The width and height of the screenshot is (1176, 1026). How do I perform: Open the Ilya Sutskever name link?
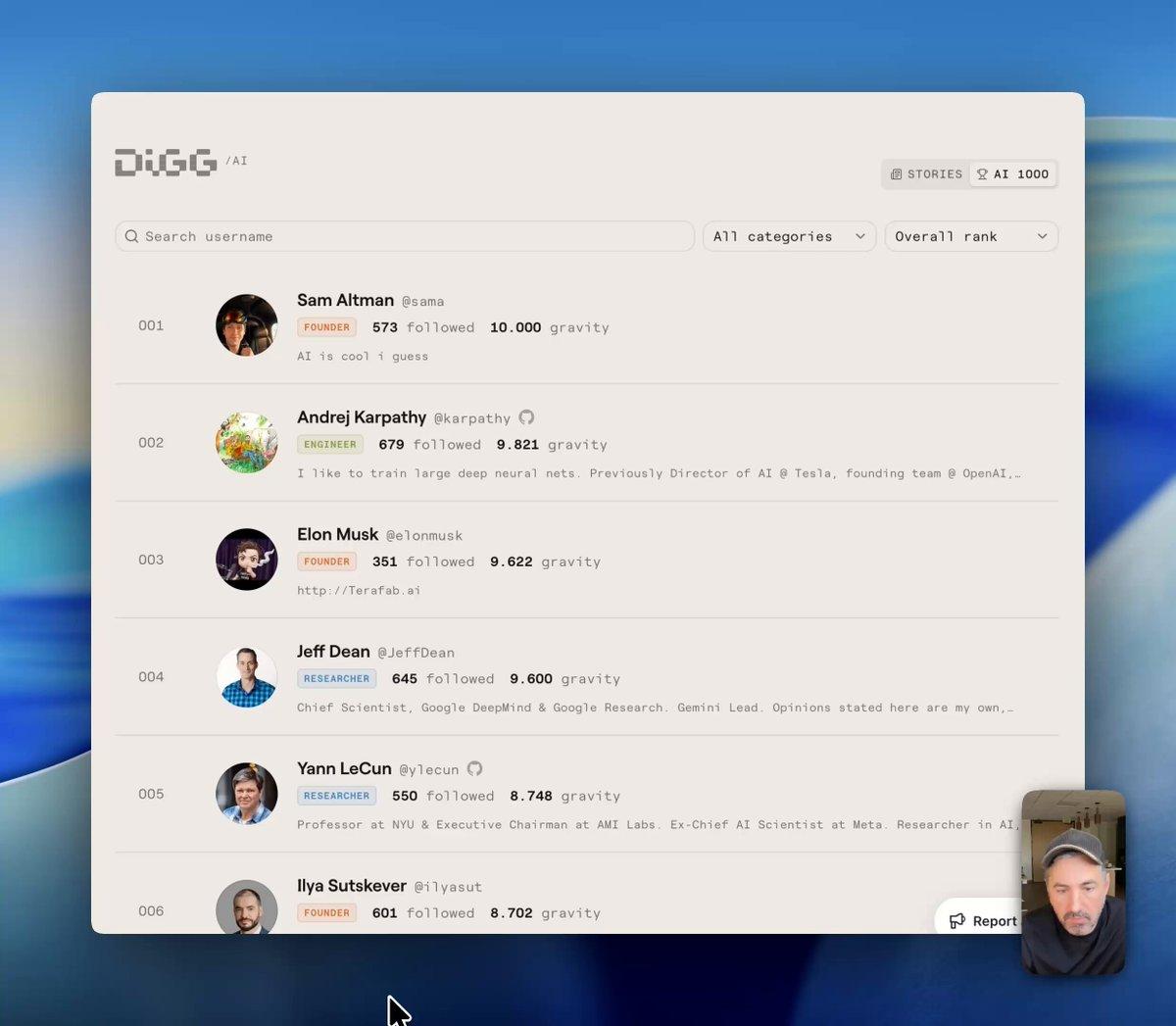pyautogui.click(x=351, y=886)
